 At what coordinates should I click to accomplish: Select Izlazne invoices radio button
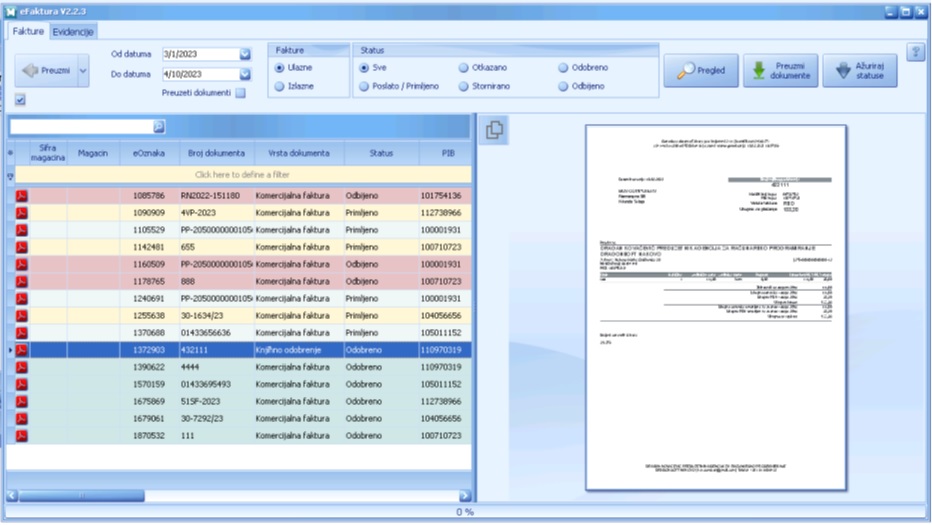[279, 87]
